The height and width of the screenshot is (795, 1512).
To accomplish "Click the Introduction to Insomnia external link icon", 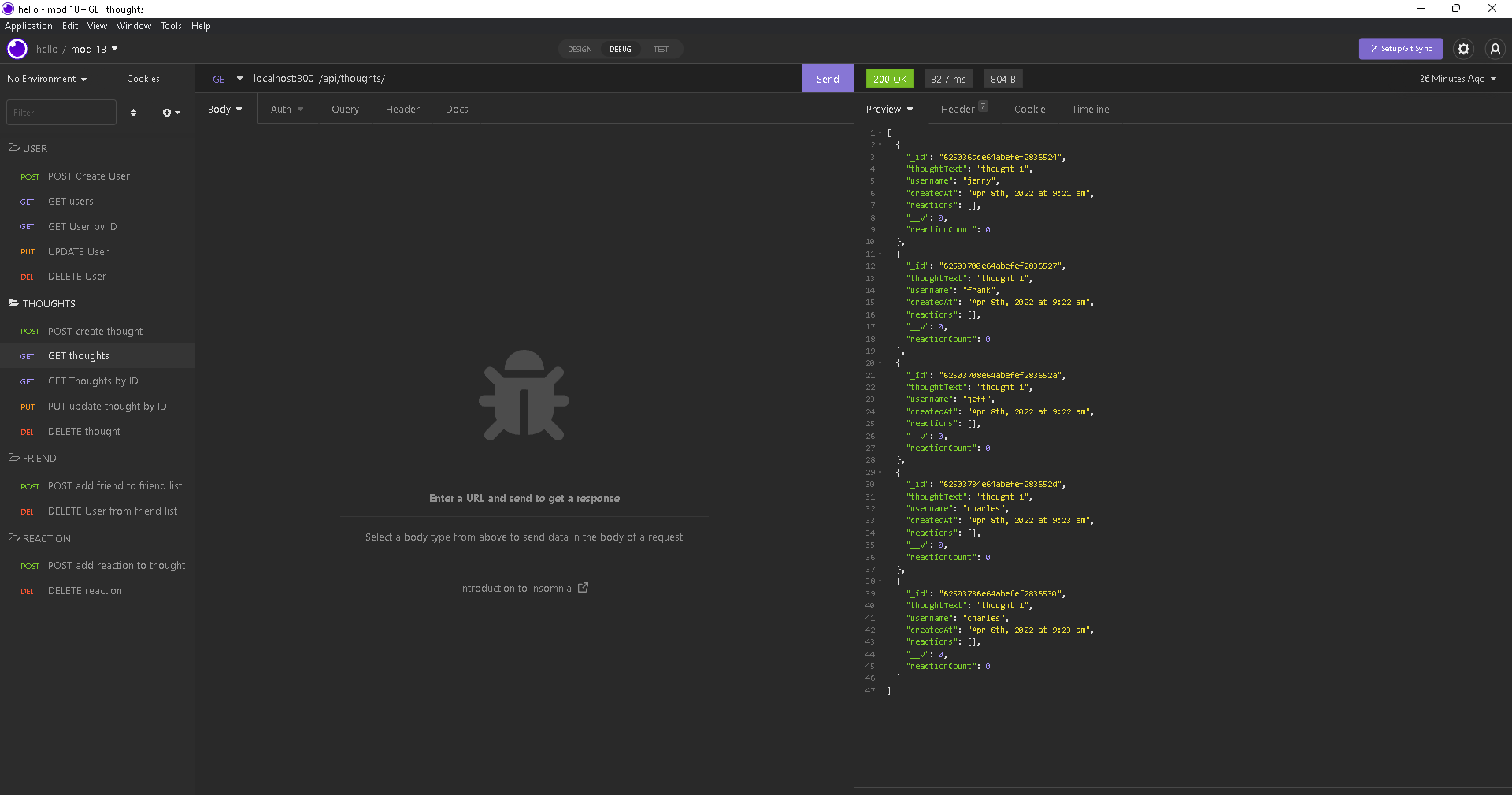I will (583, 588).
